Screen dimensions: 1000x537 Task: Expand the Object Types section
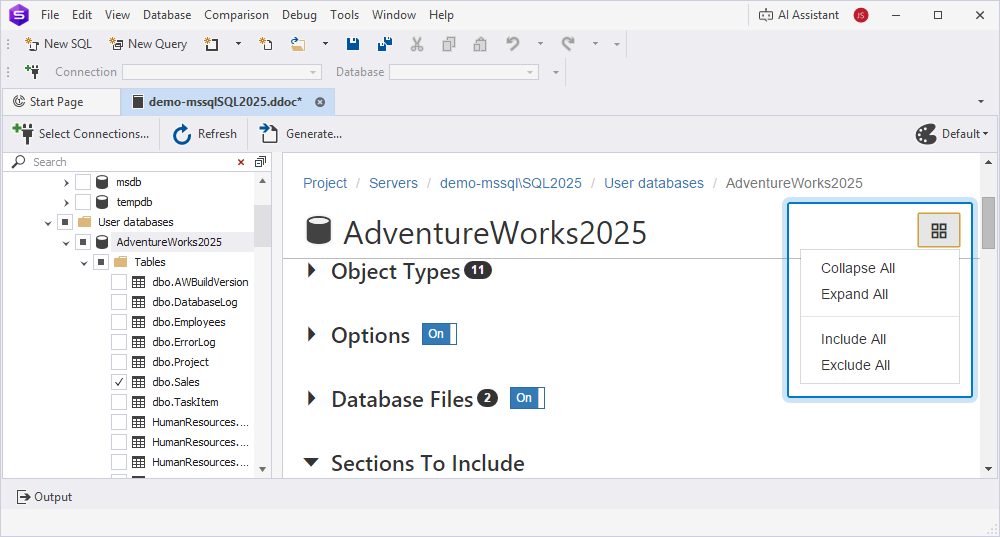pyautogui.click(x=311, y=270)
